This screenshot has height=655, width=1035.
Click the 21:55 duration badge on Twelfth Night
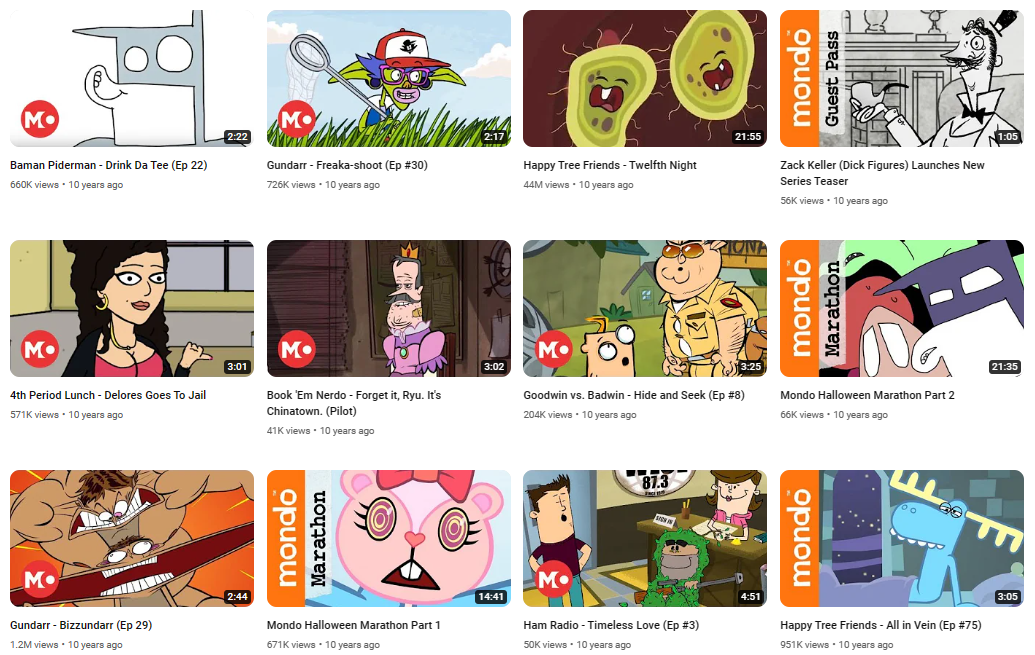click(748, 137)
